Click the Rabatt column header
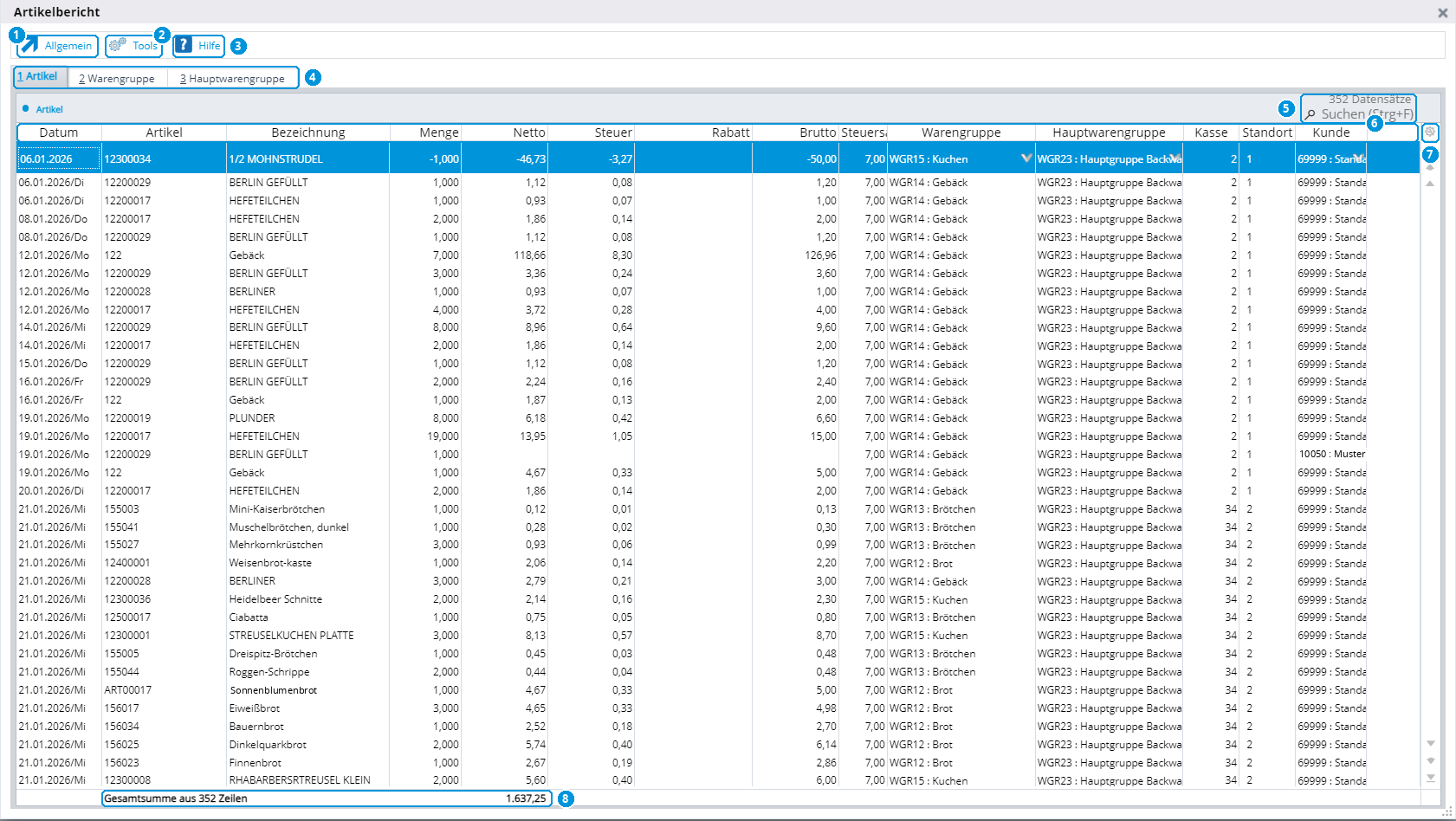 click(x=693, y=133)
